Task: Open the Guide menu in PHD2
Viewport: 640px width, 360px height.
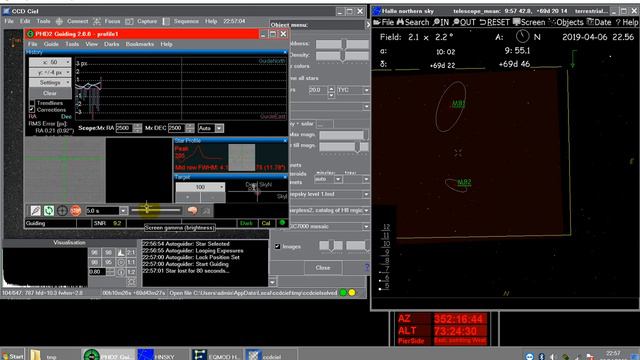Action: [51, 44]
